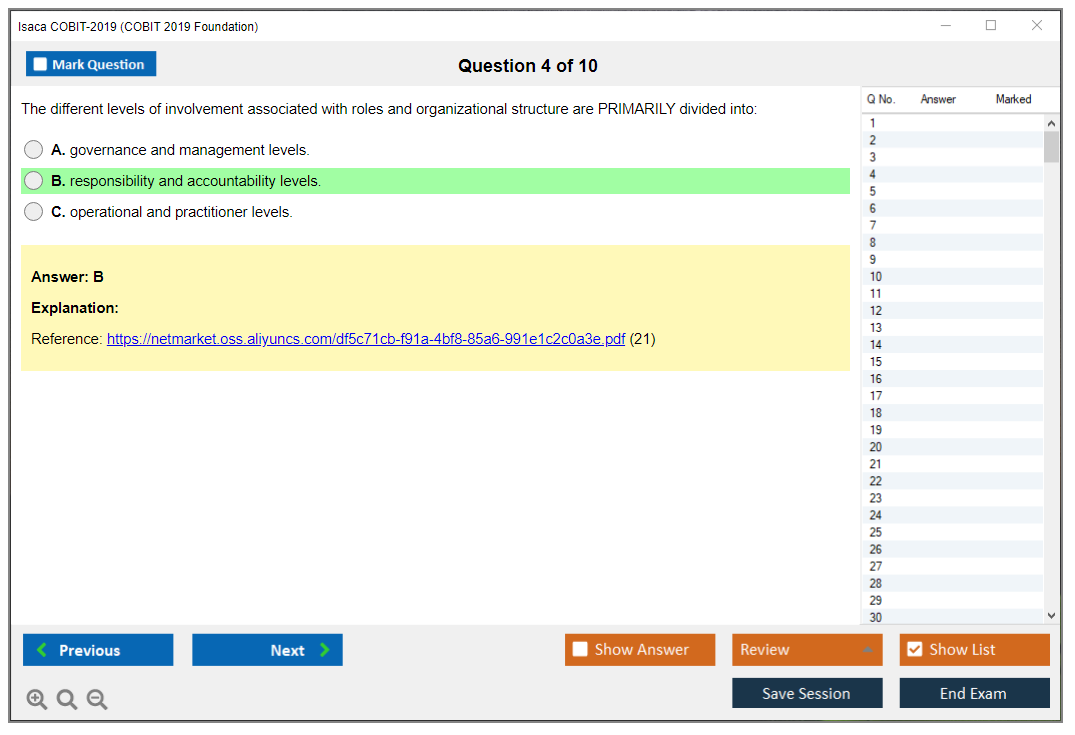Go to the Next question
The image size is (1075, 735).
[x=267, y=650]
